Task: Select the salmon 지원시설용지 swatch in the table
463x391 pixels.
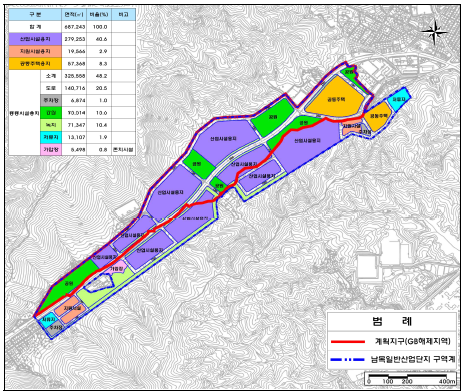Action: click(35, 51)
